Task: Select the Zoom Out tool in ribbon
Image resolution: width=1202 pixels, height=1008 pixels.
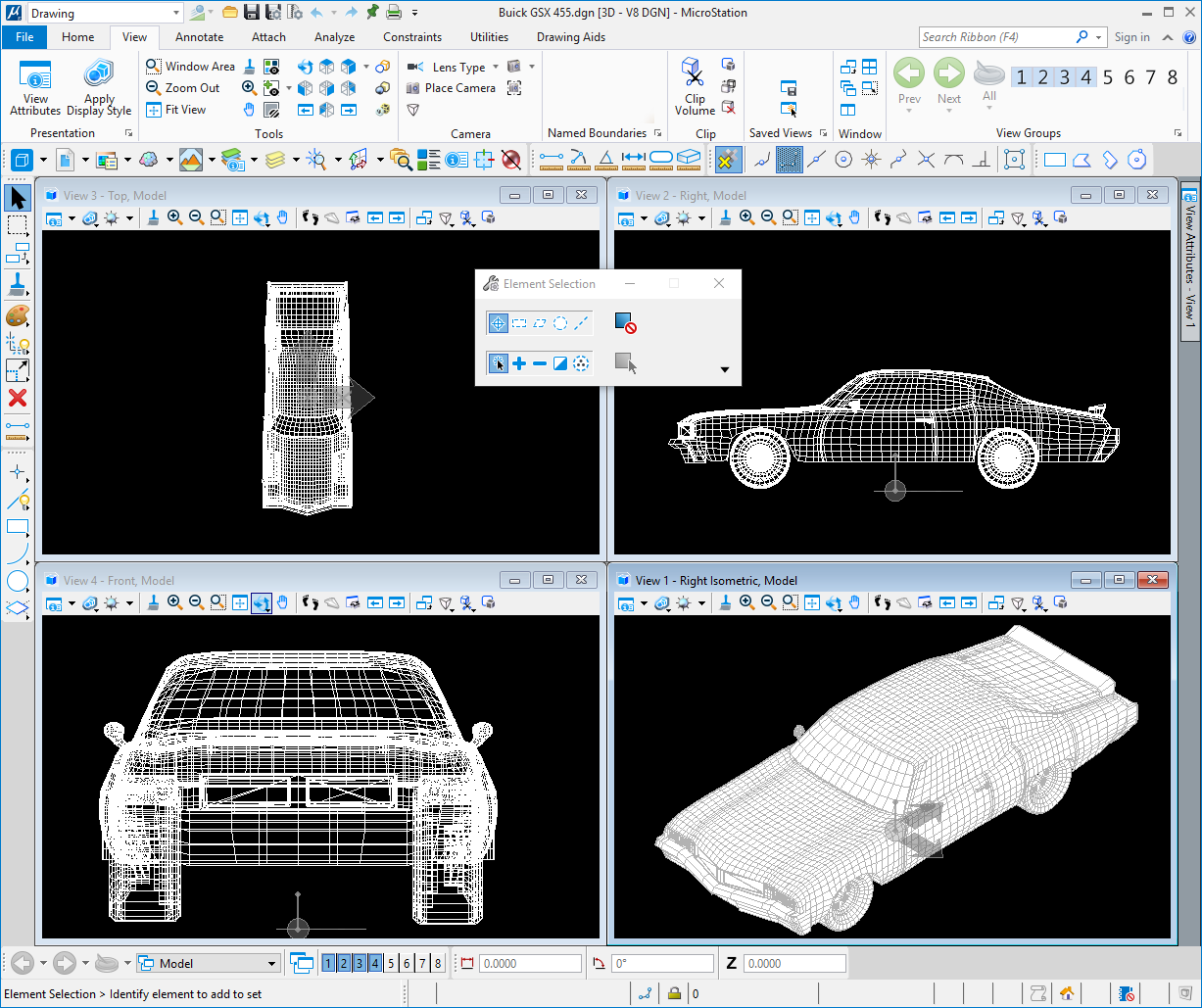Action: point(182,88)
